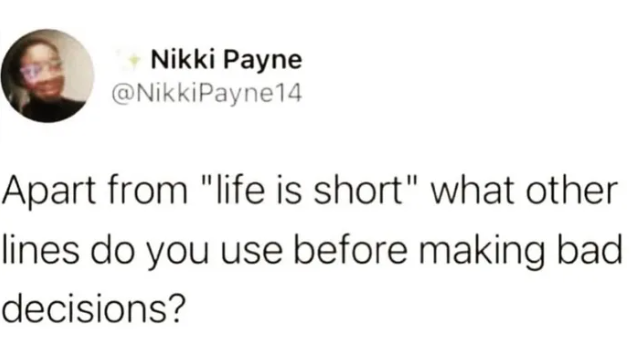Screen dimensions: 634x364
Task: Select the word "lines" in the tweet
Action: click(40, 249)
